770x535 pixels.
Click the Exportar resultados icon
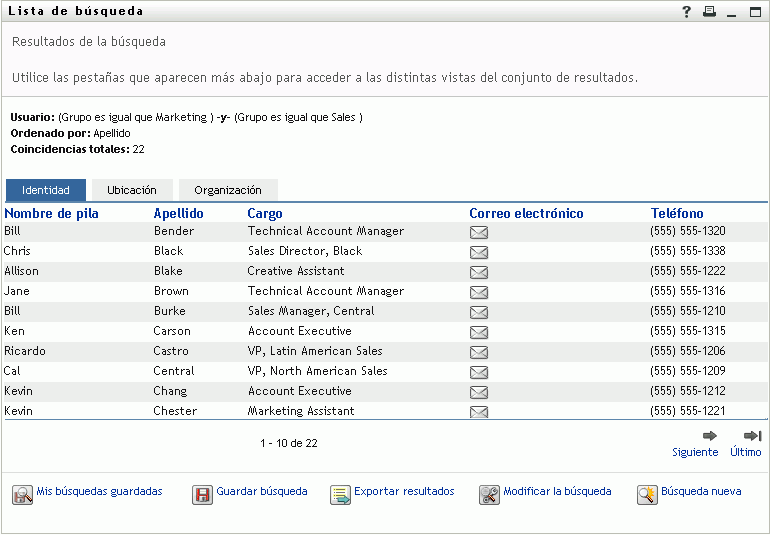pyautogui.click(x=340, y=494)
